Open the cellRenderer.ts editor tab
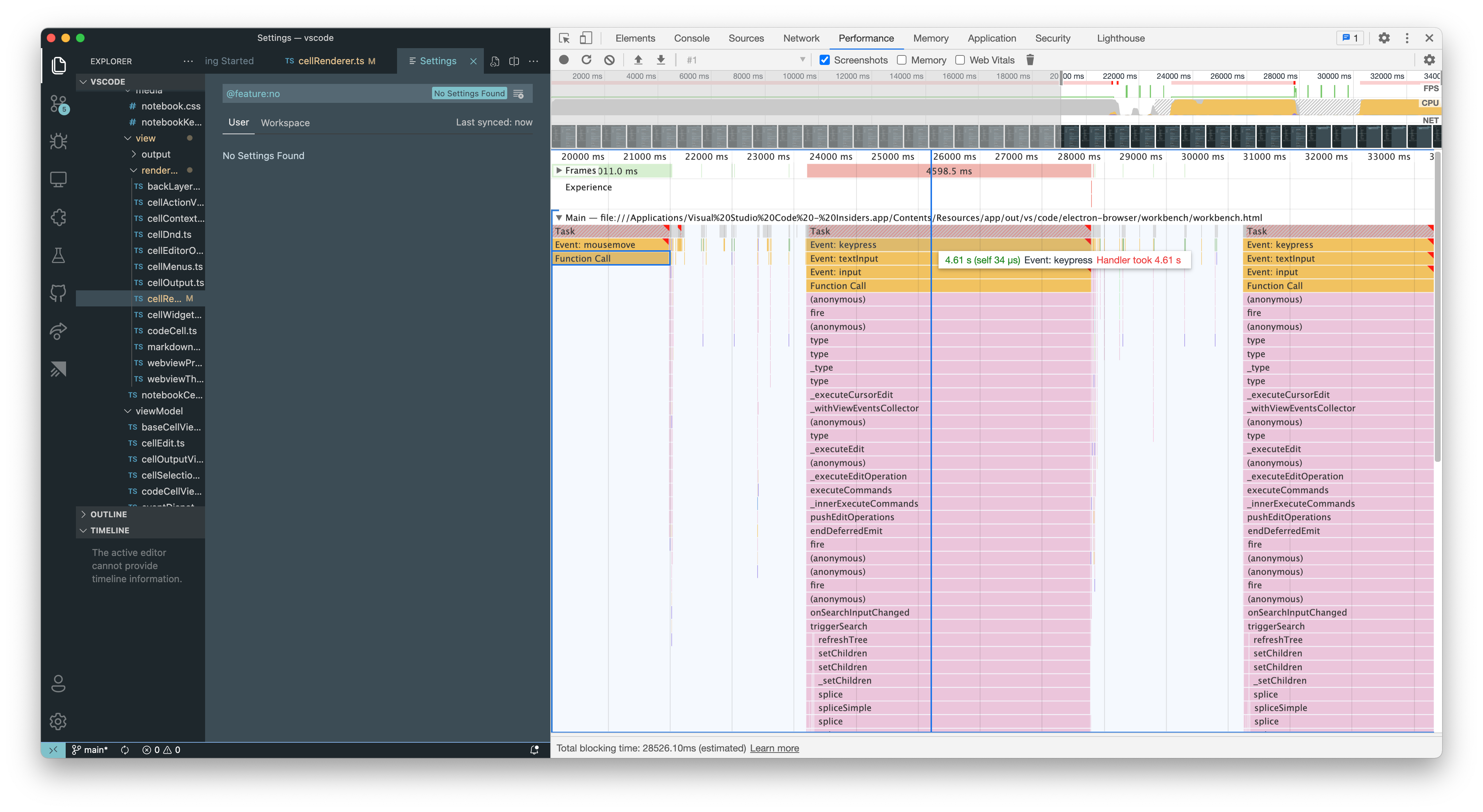The width and height of the screenshot is (1483, 812). tap(331, 61)
